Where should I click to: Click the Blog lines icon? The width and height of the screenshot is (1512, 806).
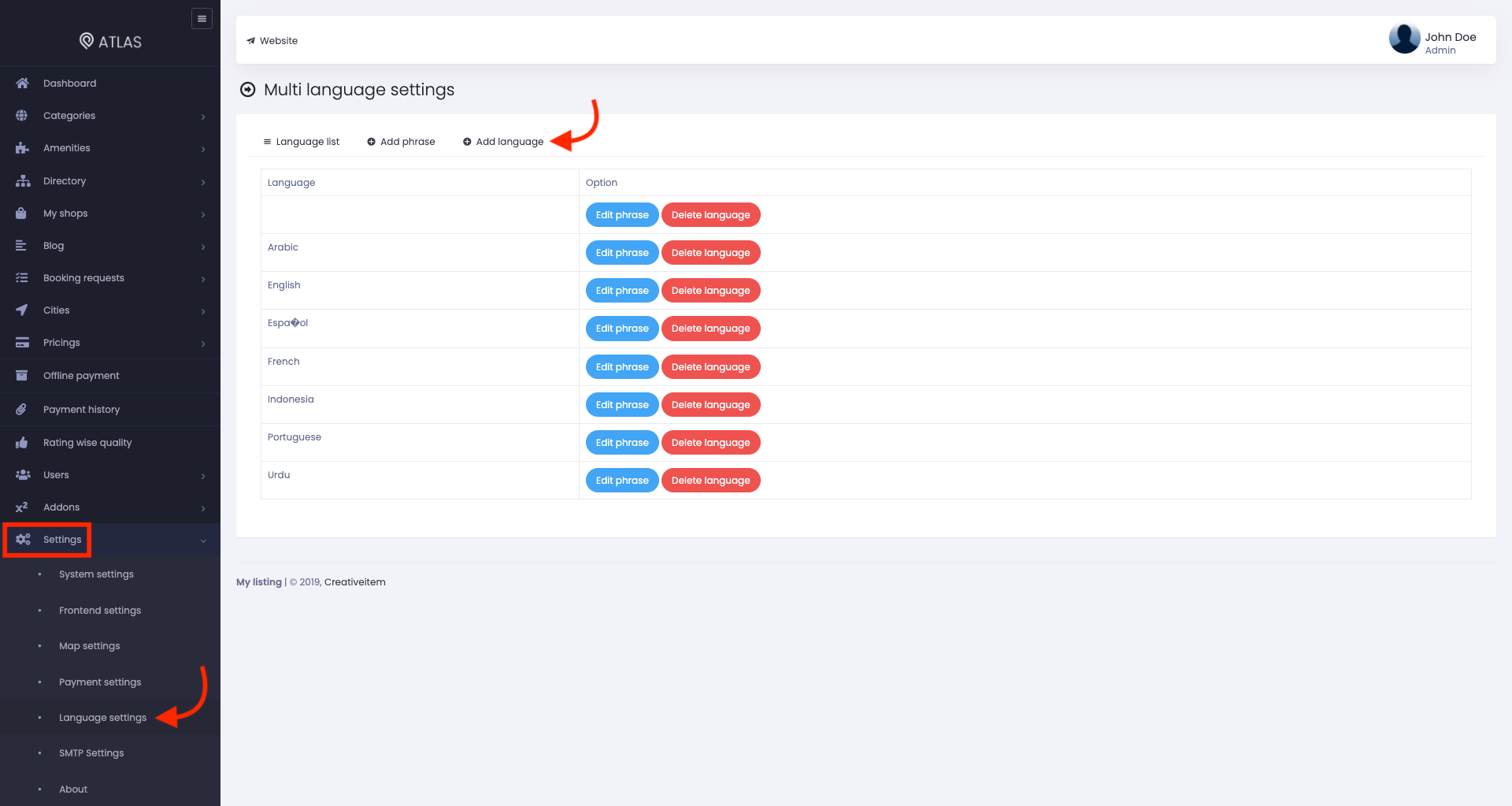tap(21, 245)
